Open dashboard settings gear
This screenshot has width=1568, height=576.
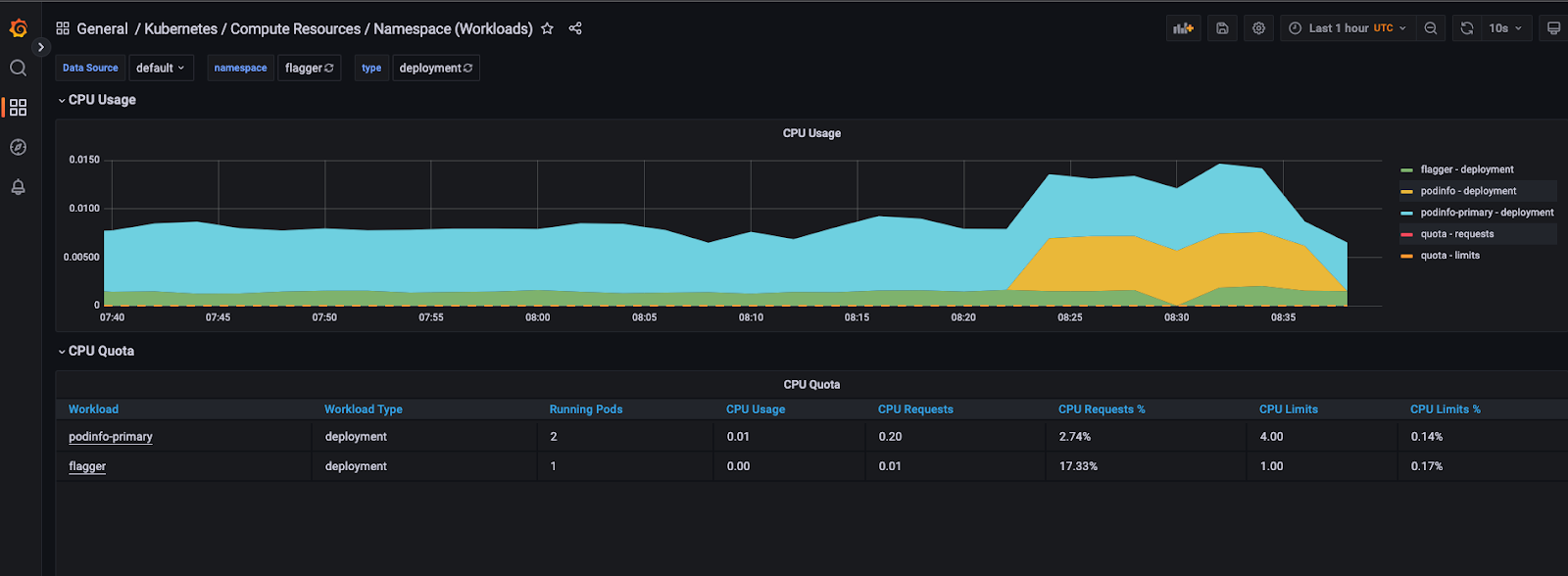(x=1258, y=28)
